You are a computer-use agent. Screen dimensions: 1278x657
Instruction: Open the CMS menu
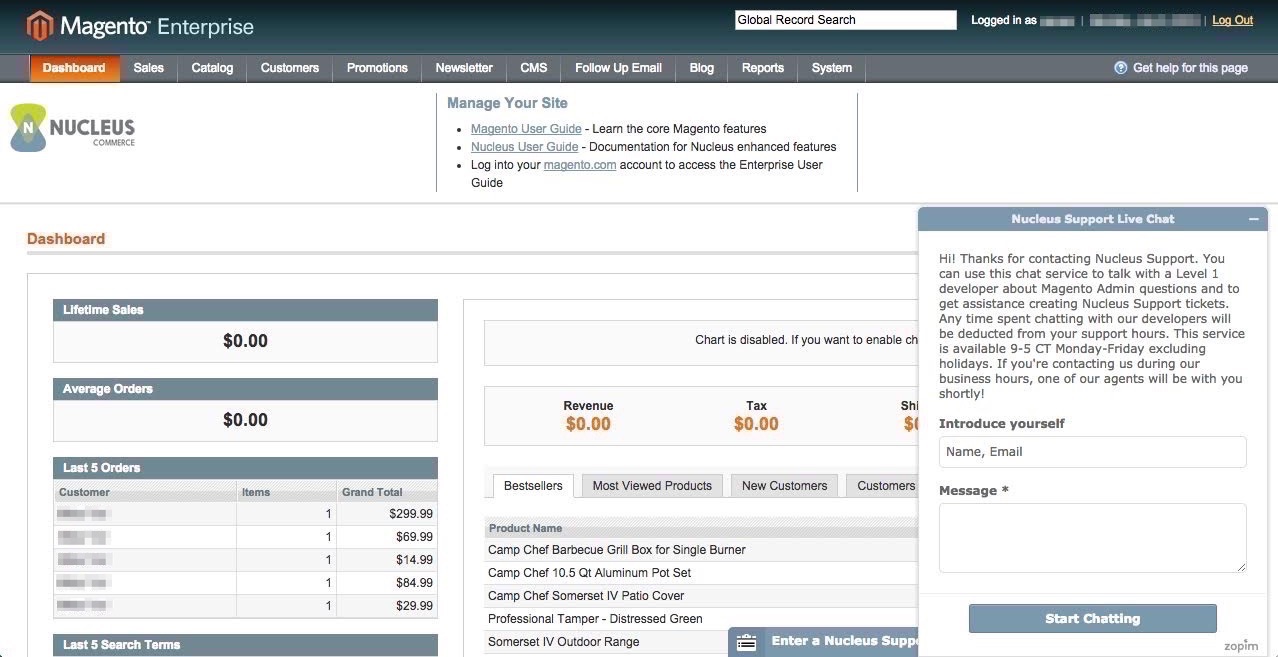(x=534, y=68)
